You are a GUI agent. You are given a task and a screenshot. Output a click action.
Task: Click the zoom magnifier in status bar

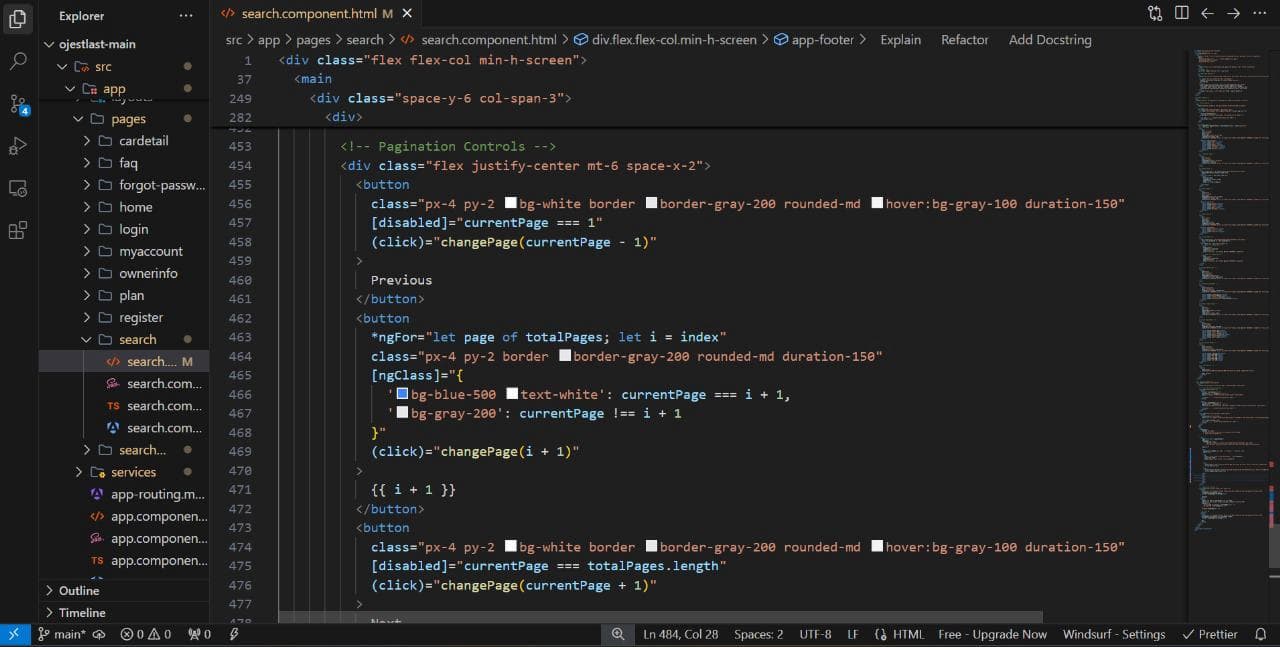[x=618, y=634]
